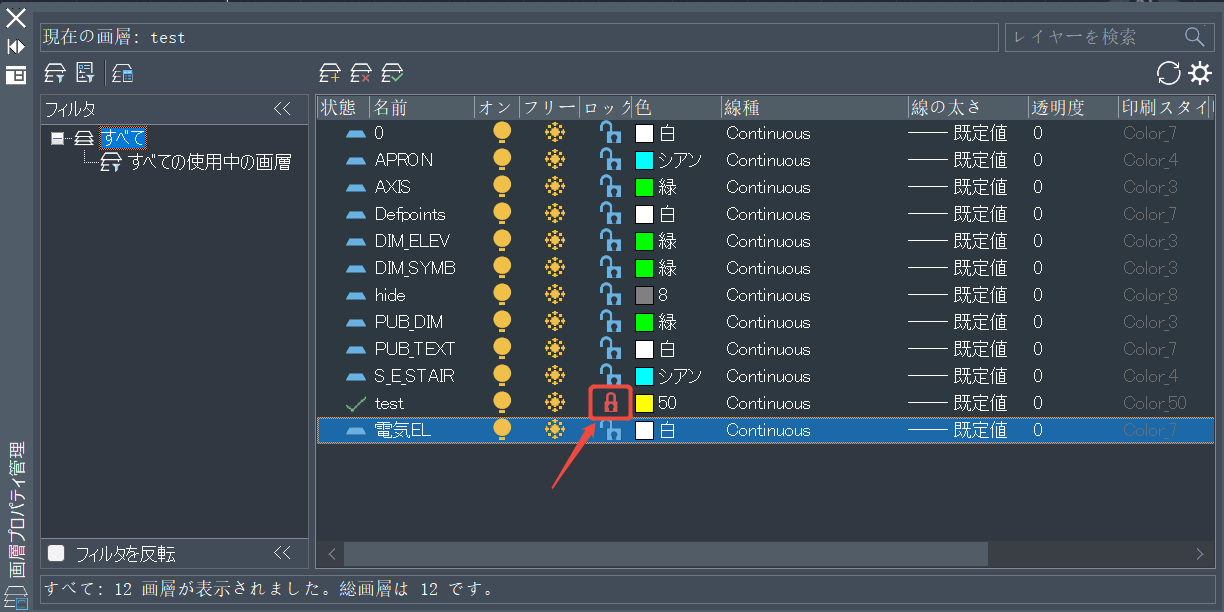Click the New Group Filter icon

point(86,73)
